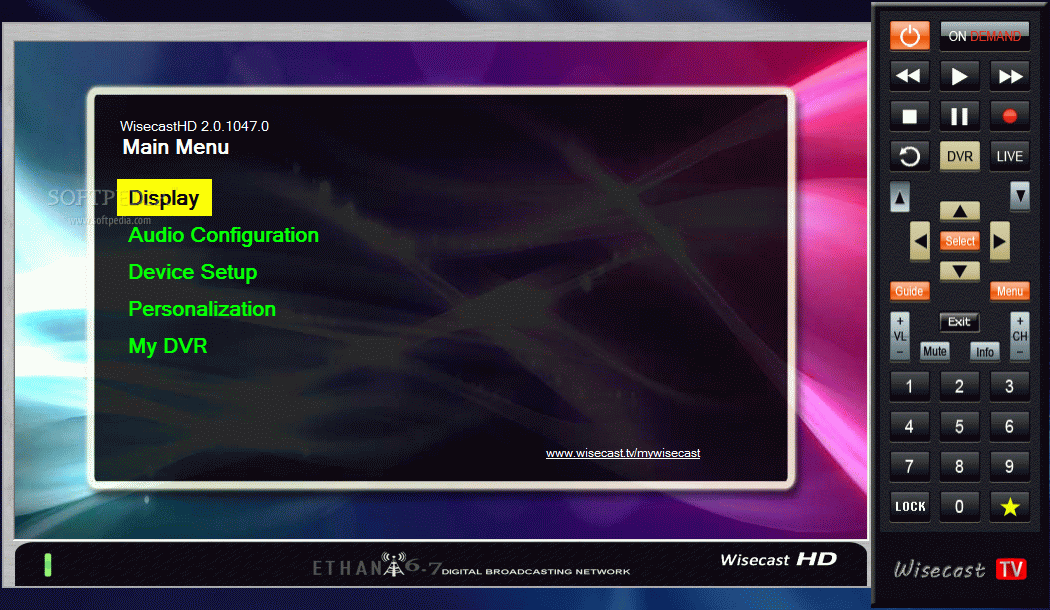The height and width of the screenshot is (610, 1050).
Task: Click number 2 on the keypad
Action: point(960,386)
